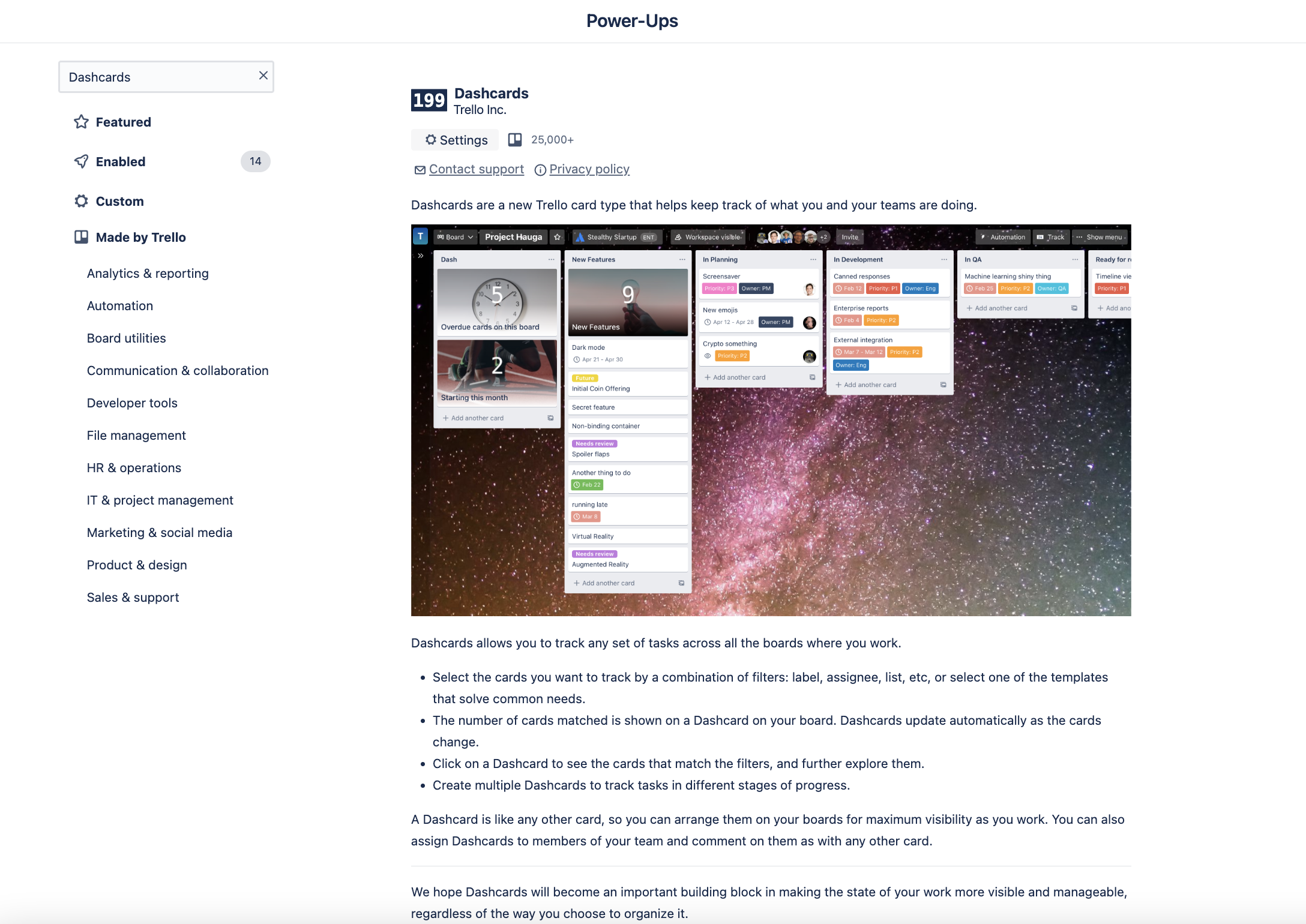1306x924 pixels.
Task: Click the Dashcards title heading
Action: (492, 94)
